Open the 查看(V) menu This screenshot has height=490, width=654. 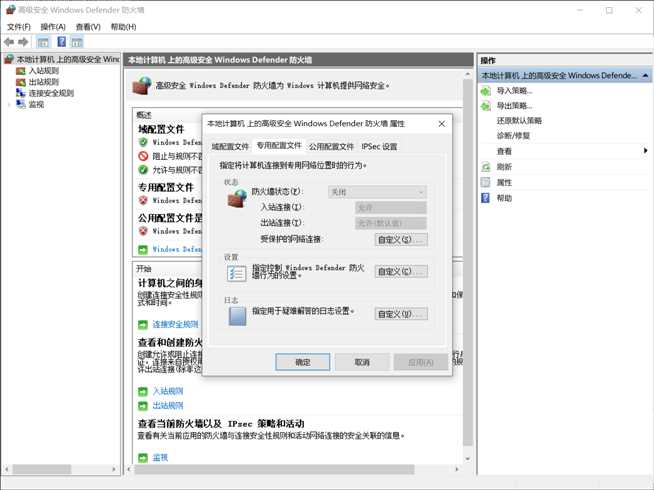click(x=88, y=27)
